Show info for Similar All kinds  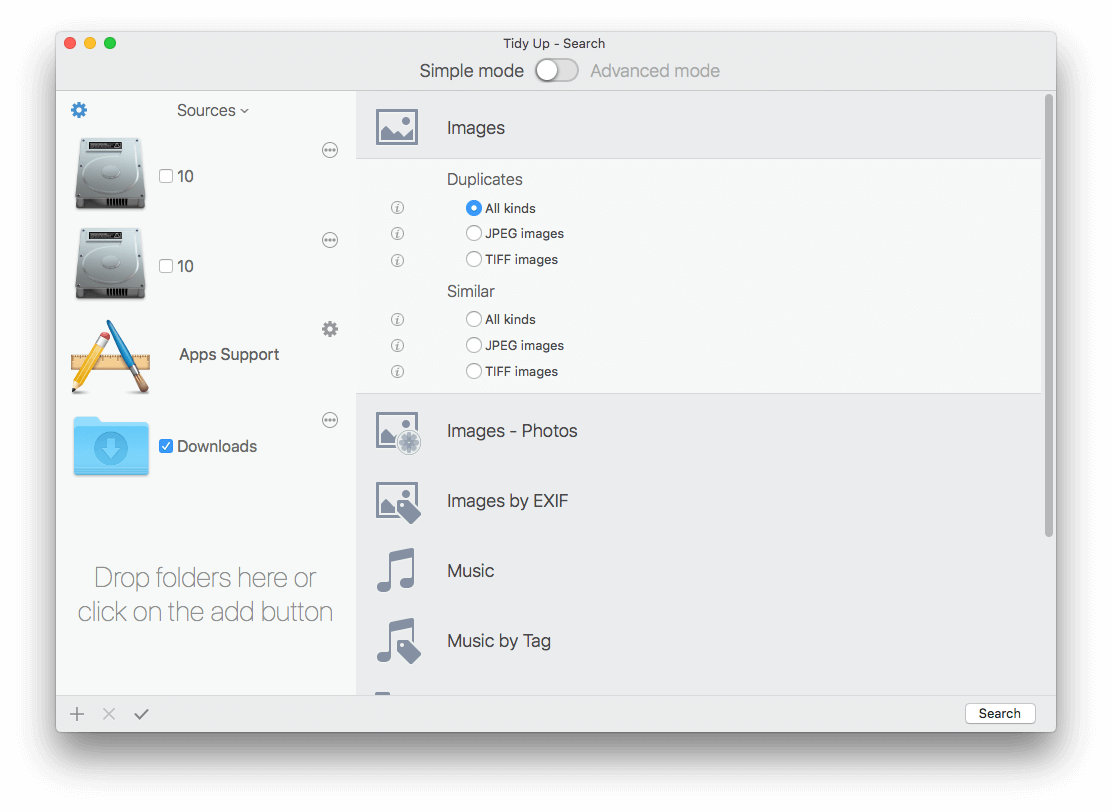tap(397, 320)
